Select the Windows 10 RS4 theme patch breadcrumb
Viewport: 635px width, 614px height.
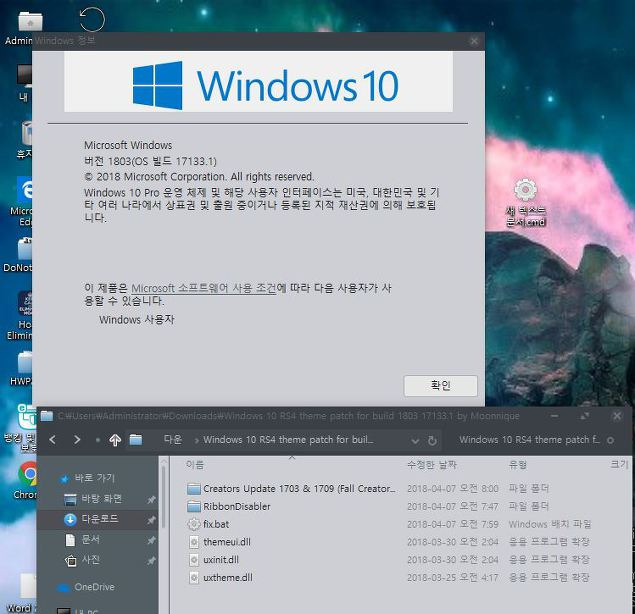tap(288, 439)
